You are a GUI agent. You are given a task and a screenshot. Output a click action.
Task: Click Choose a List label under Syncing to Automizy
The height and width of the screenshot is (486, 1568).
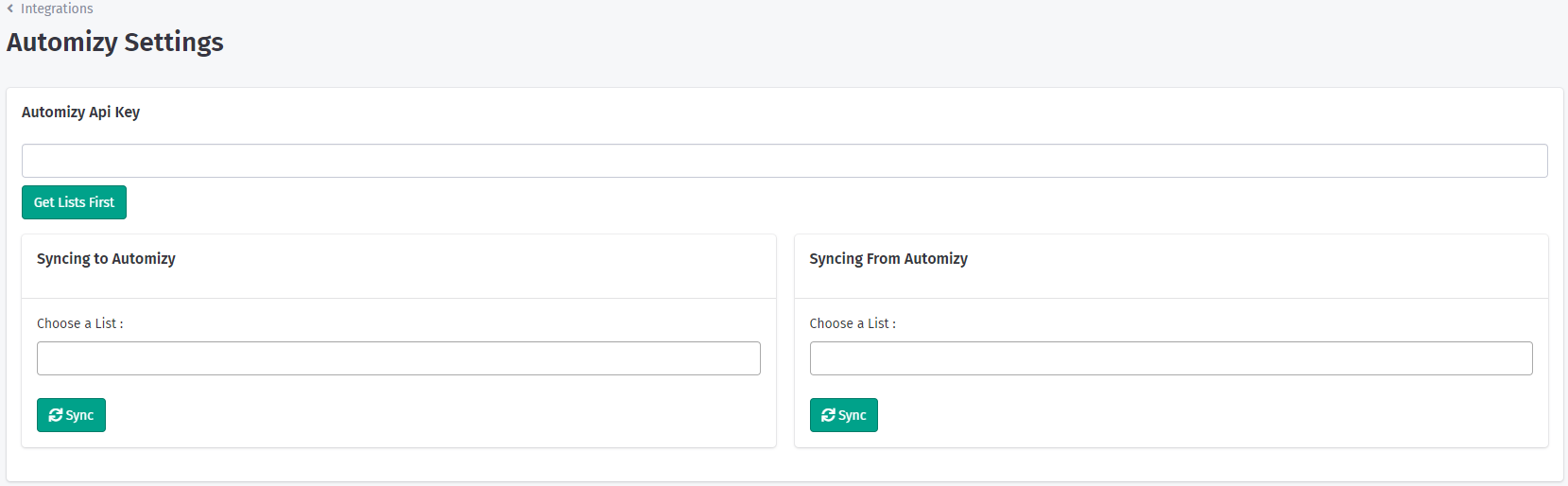pos(79,323)
